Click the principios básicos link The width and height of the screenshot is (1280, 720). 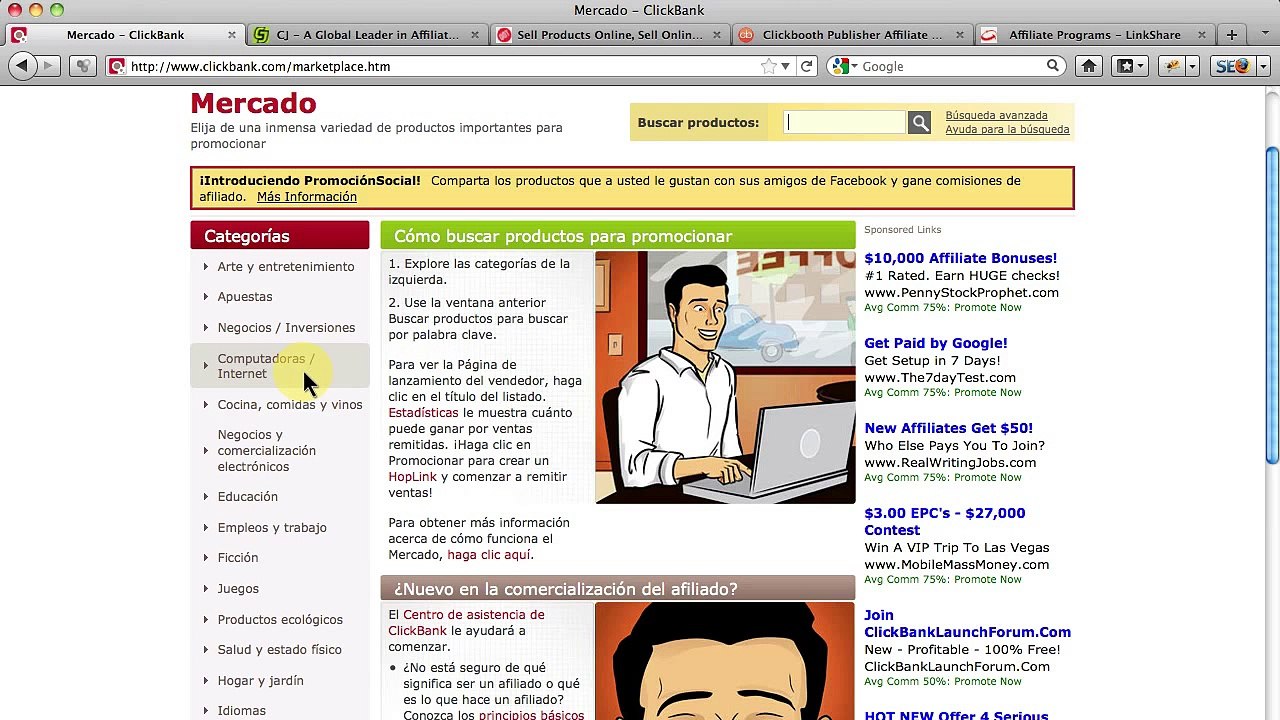pyautogui.click(x=531, y=715)
